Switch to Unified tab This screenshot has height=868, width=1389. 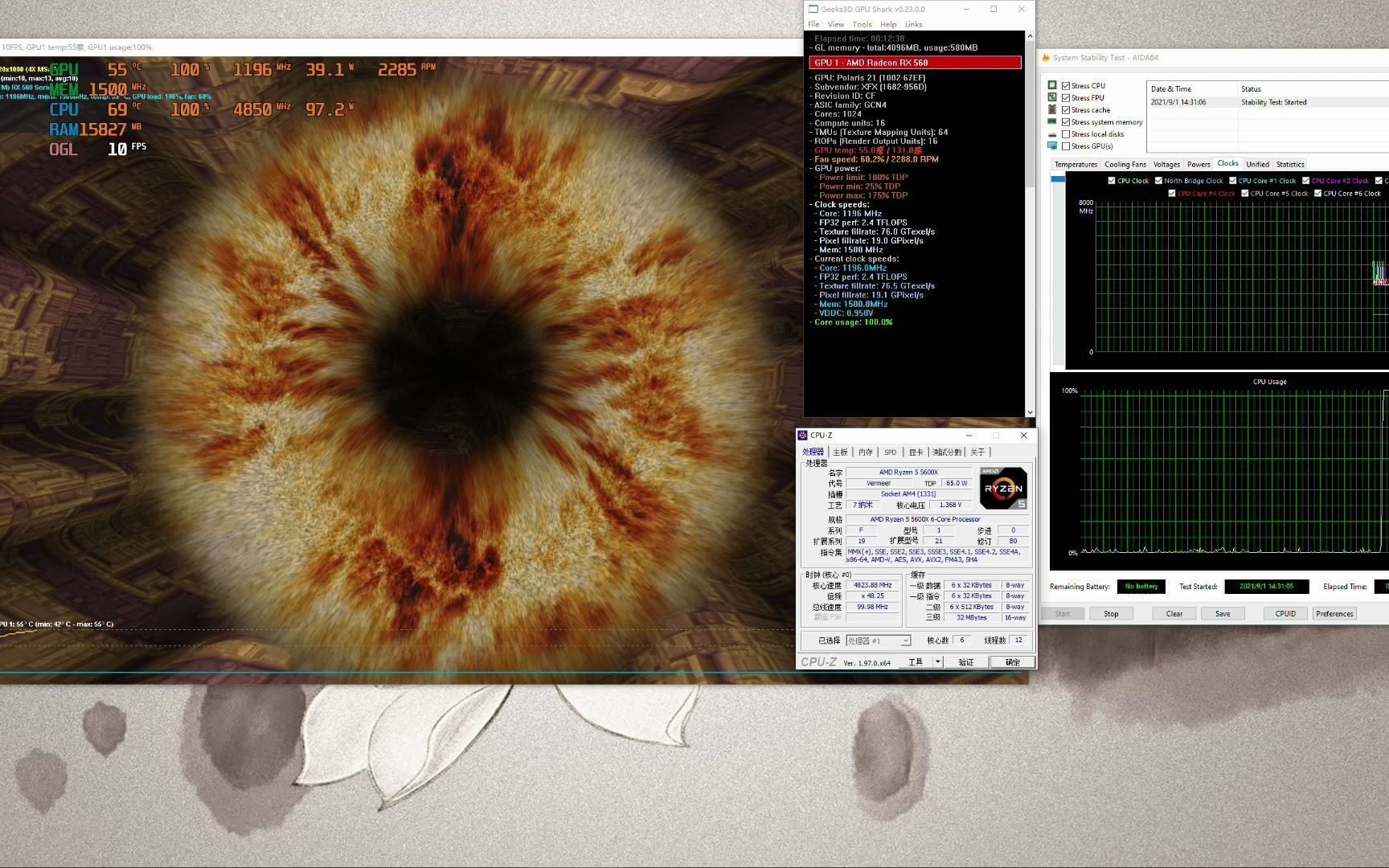[1257, 164]
